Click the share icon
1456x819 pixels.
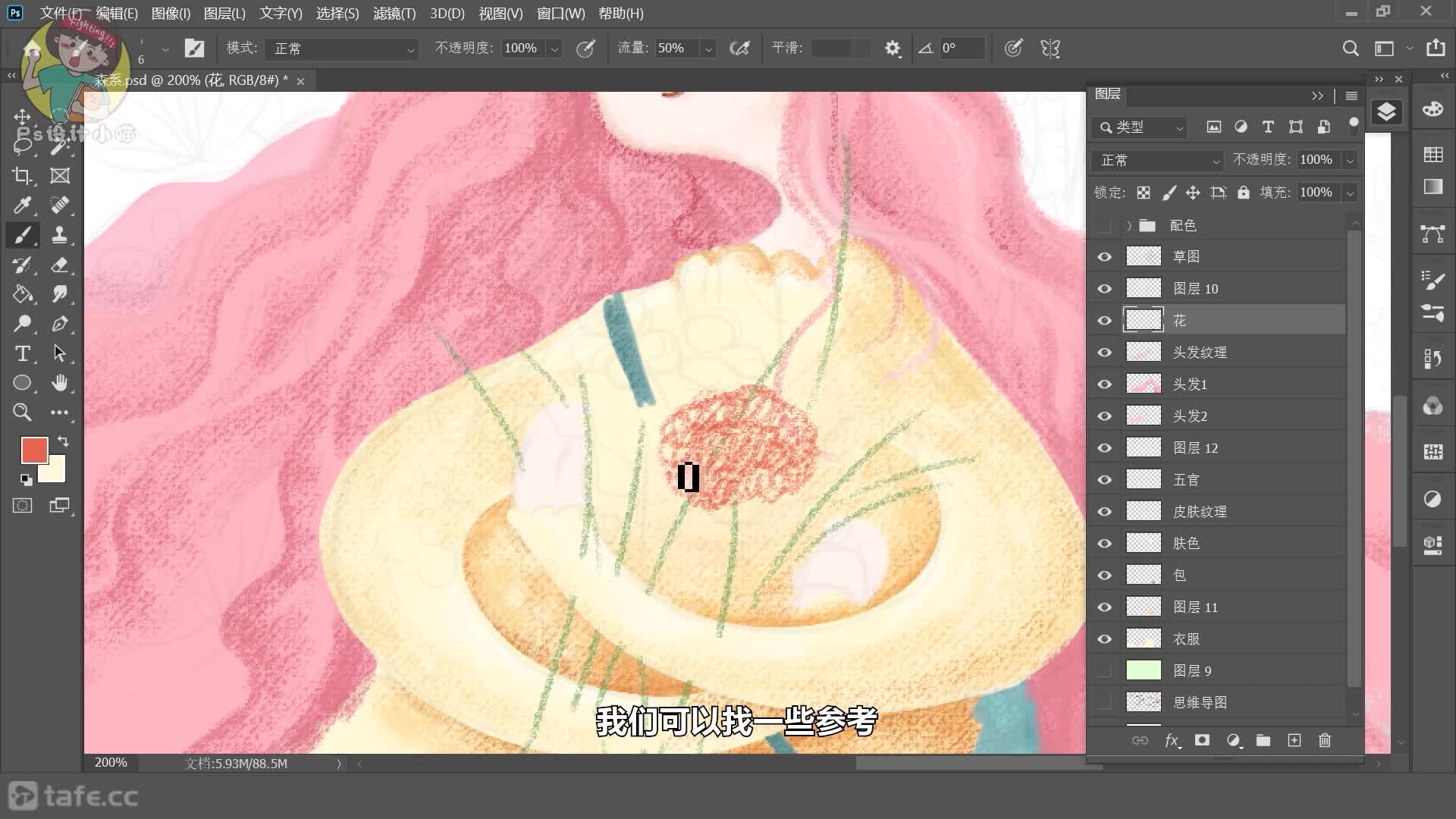pos(1436,48)
